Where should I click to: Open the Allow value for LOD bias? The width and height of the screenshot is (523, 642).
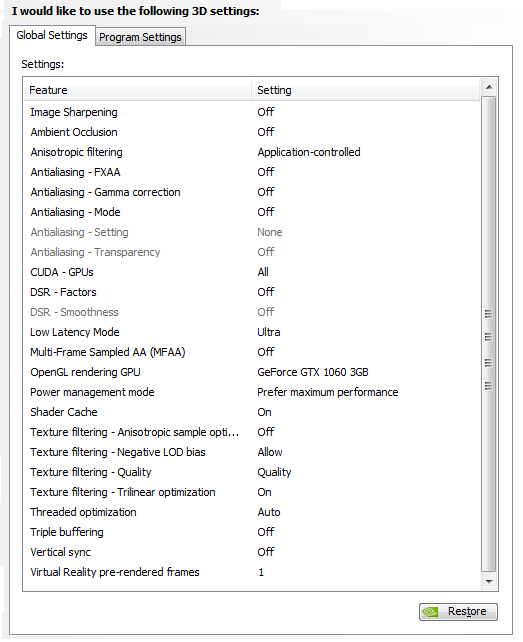270,452
